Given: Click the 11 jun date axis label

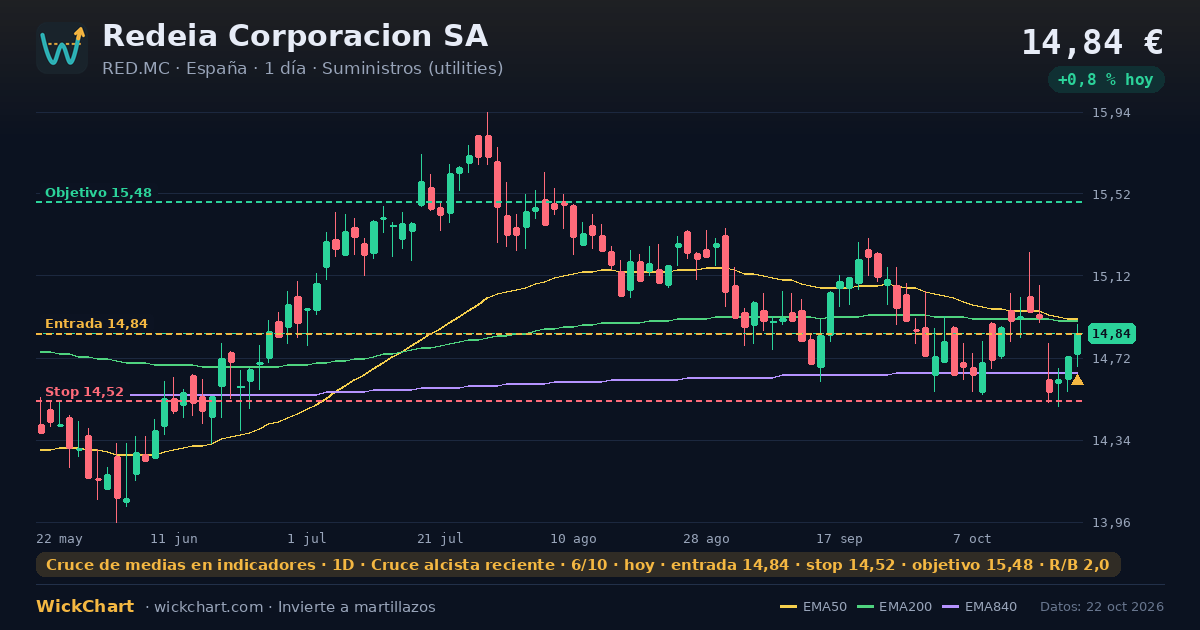Looking at the screenshot, I should coord(174,538).
